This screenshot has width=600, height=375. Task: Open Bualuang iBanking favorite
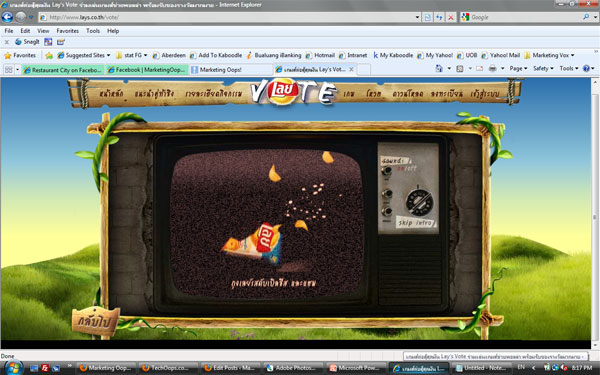click(x=274, y=55)
